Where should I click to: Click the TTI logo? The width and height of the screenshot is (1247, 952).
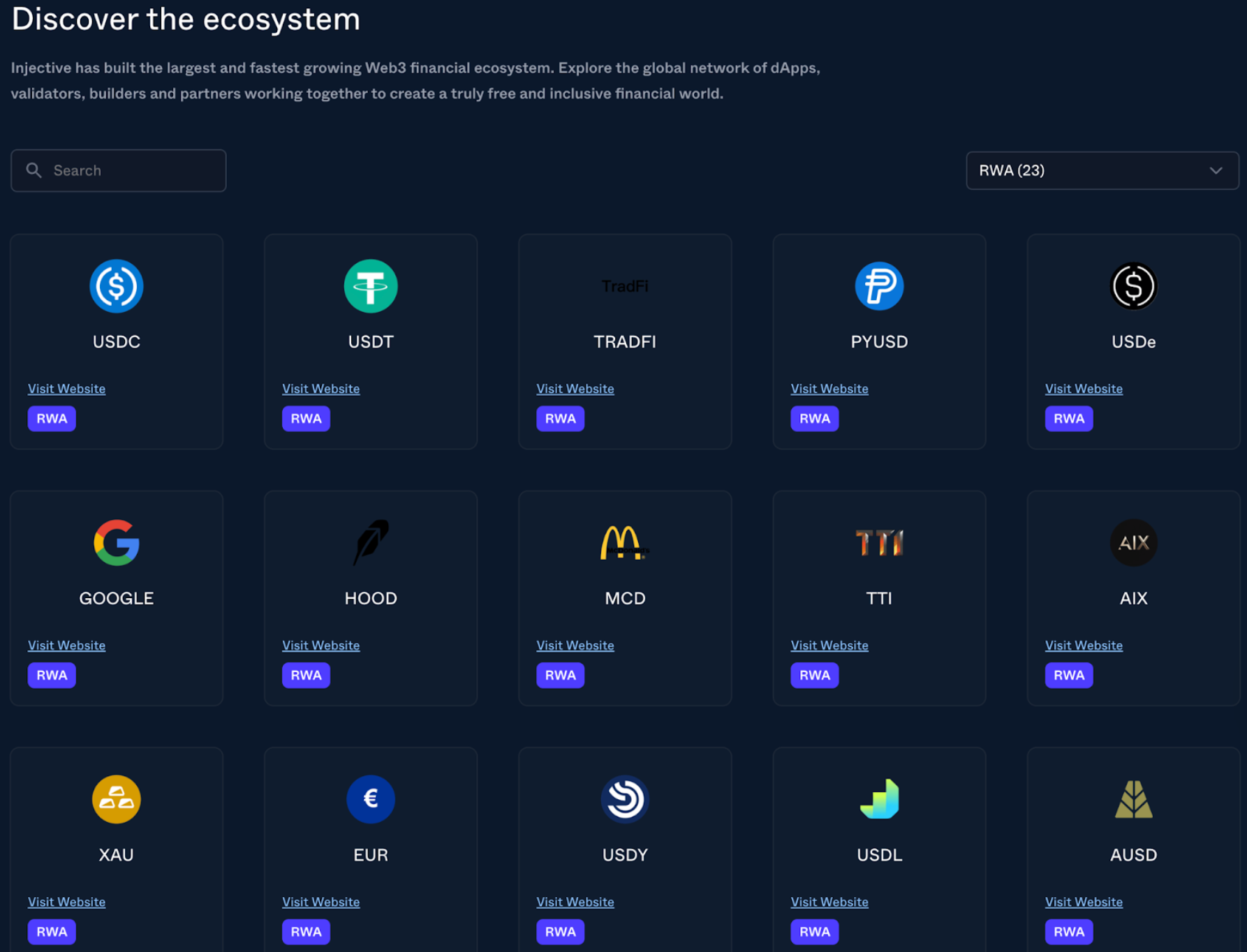coord(879,542)
